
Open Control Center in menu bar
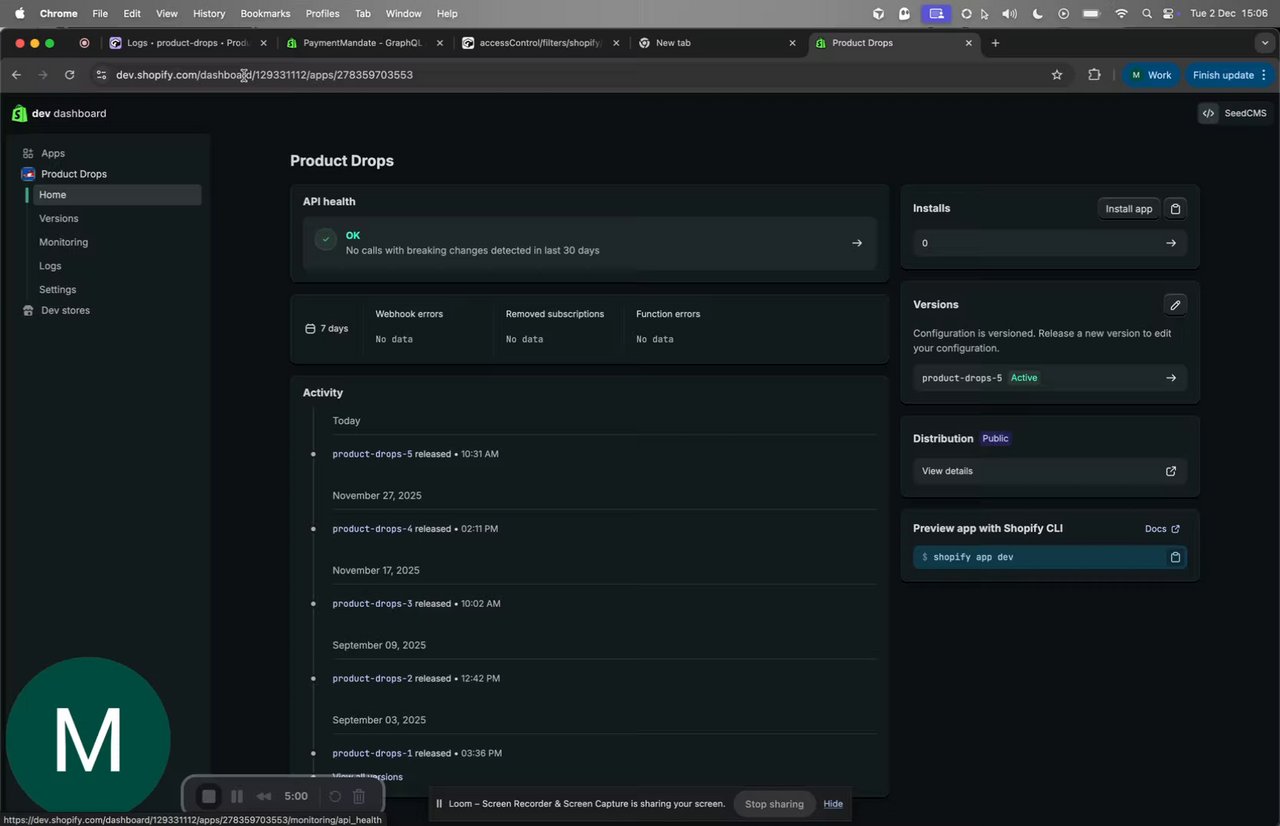point(1168,14)
